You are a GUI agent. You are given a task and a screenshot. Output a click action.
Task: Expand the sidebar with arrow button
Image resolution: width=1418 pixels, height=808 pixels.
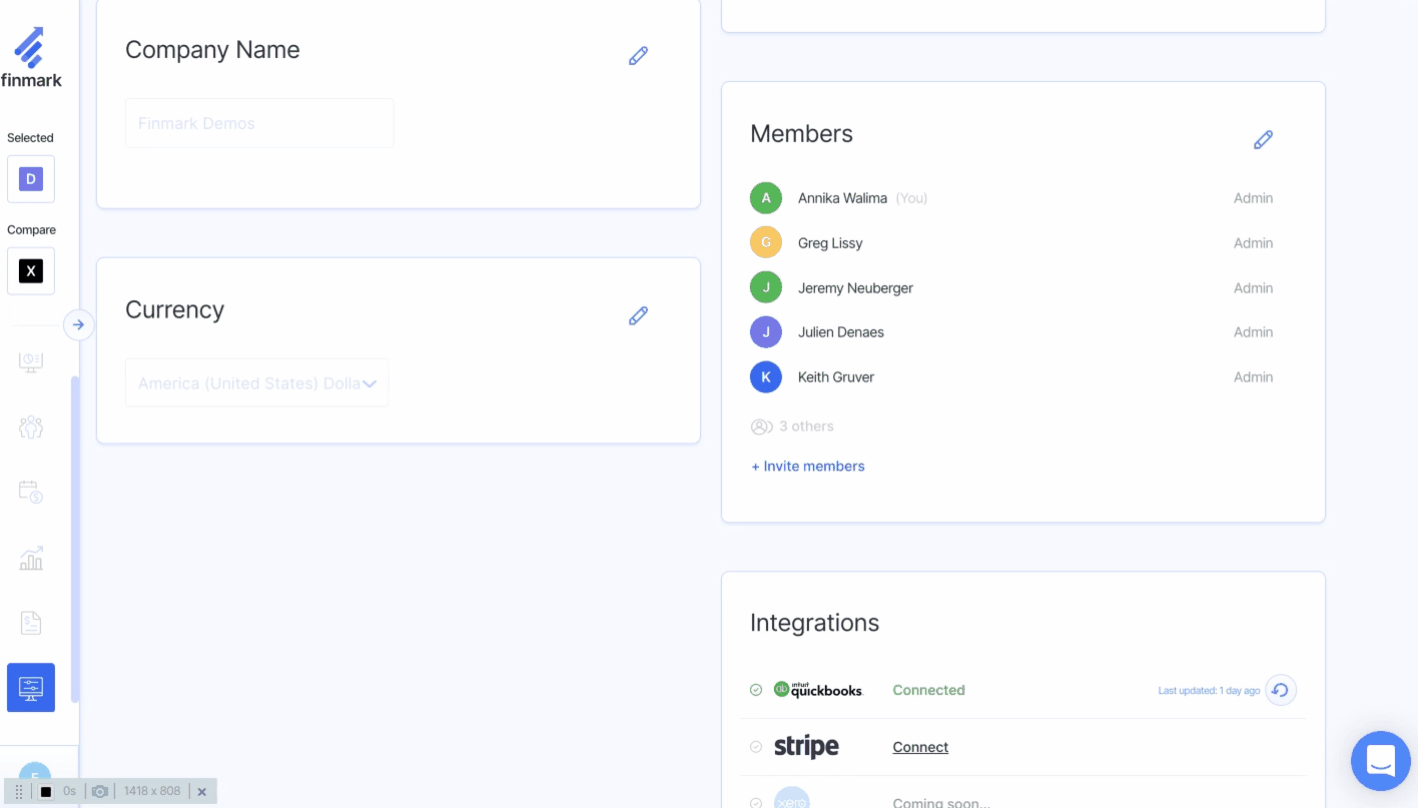[78, 325]
